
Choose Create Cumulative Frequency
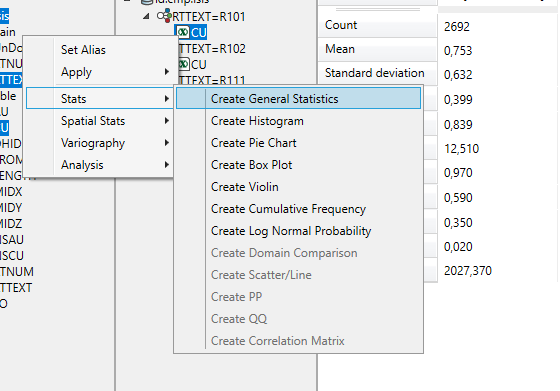point(298,209)
